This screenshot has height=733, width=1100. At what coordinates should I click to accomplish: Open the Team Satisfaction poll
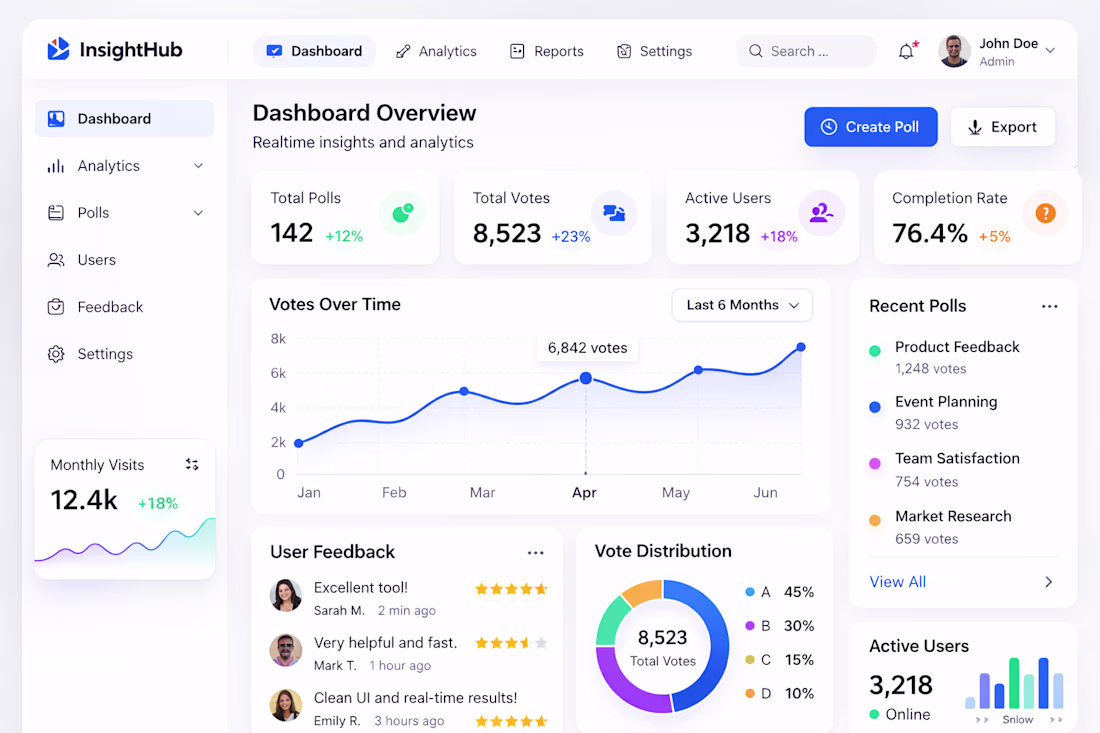(962, 469)
